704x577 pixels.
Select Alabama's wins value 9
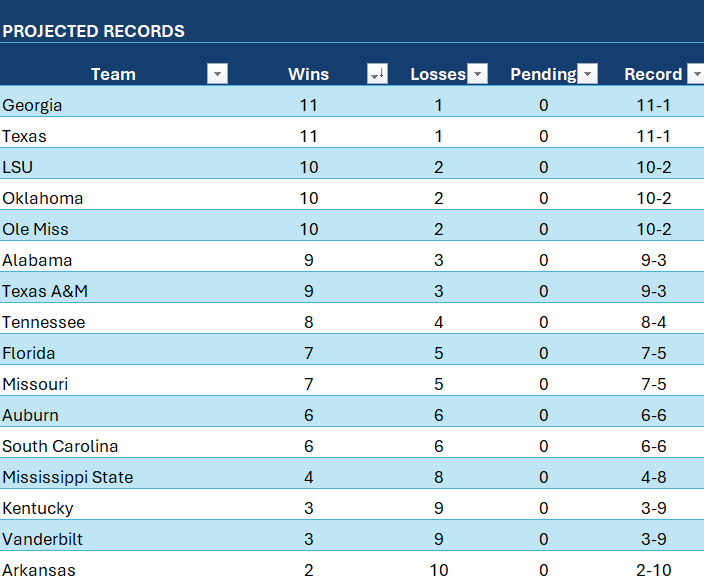[x=308, y=260]
